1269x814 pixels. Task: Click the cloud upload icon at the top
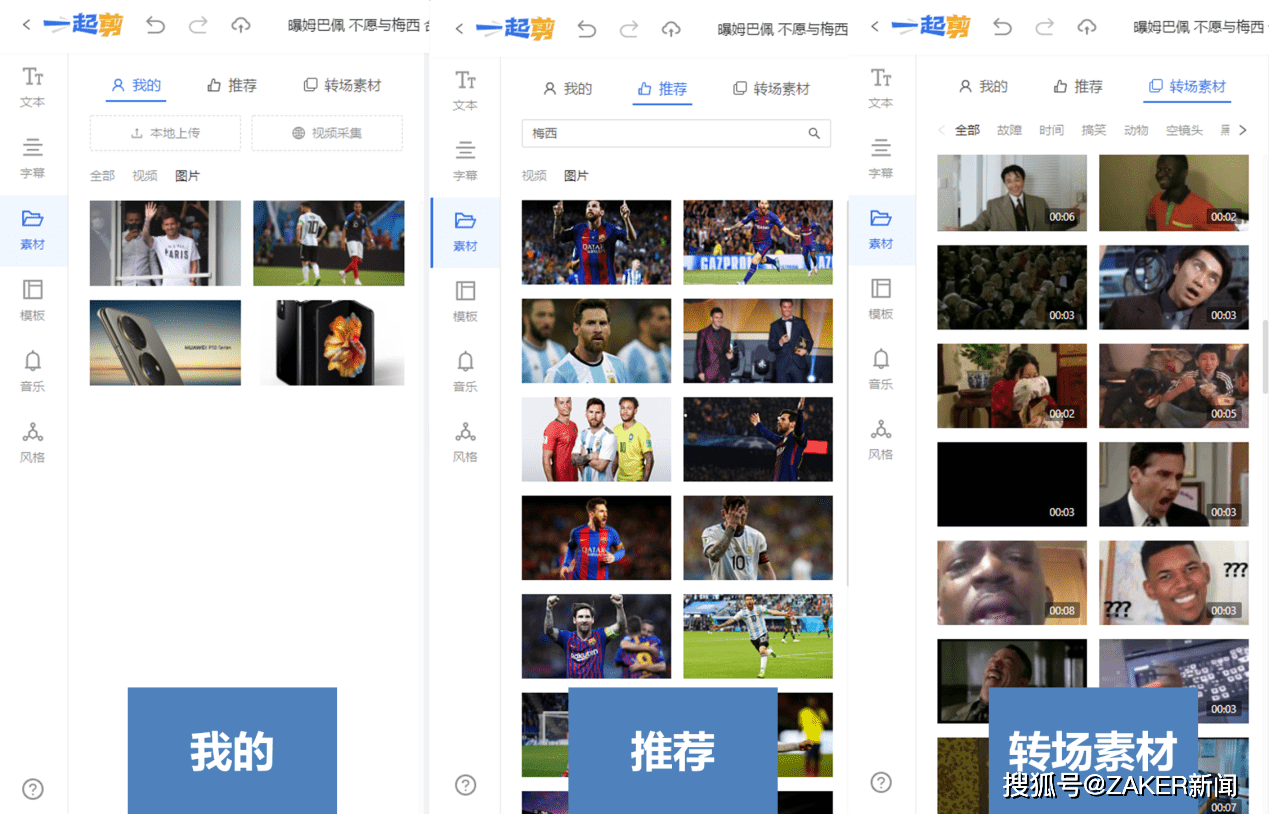coord(241,27)
